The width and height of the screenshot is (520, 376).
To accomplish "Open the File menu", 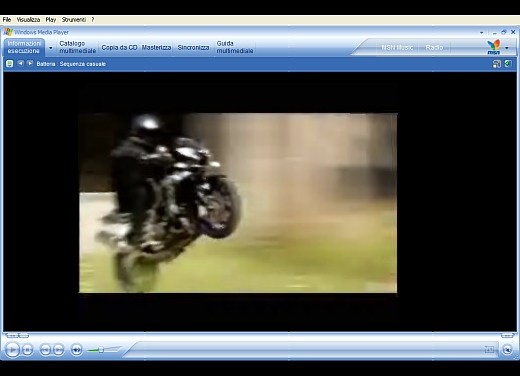I will [x=7, y=20].
